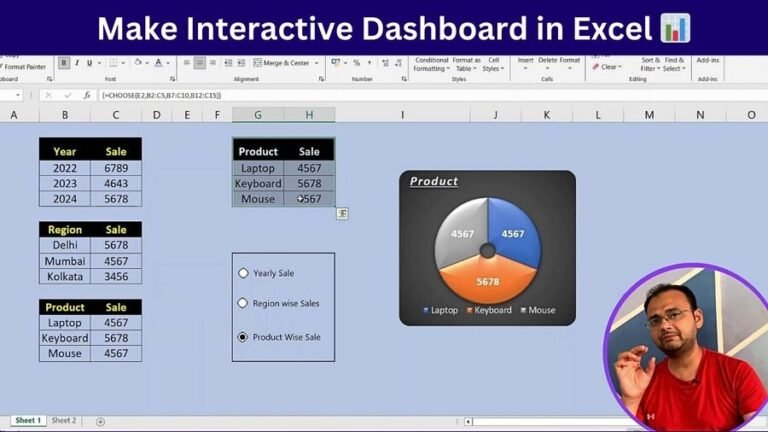The height and width of the screenshot is (432, 768).
Task: Select the Yearly Sale radio button
Action: point(243,273)
